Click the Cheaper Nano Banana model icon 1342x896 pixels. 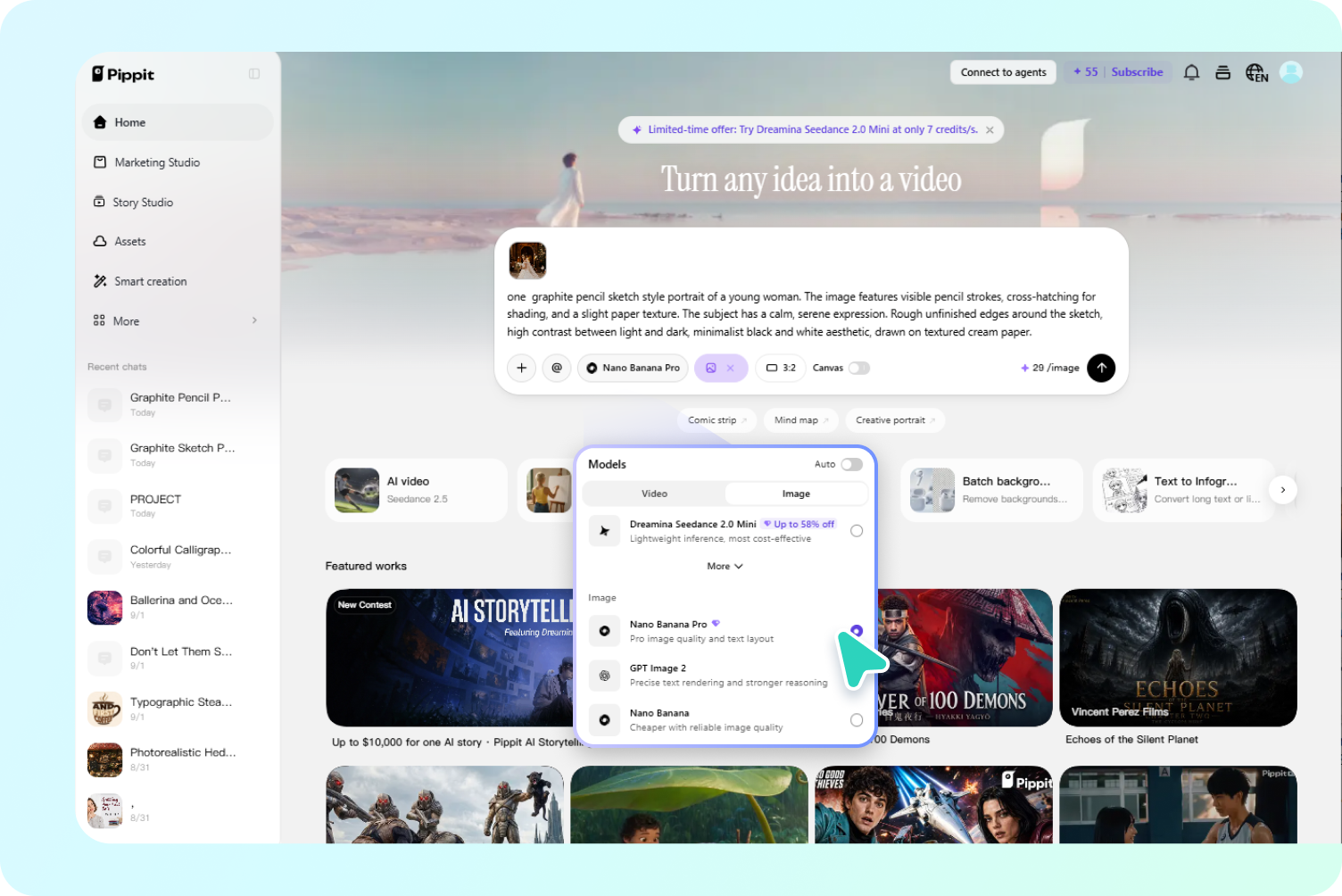pos(604,719)
